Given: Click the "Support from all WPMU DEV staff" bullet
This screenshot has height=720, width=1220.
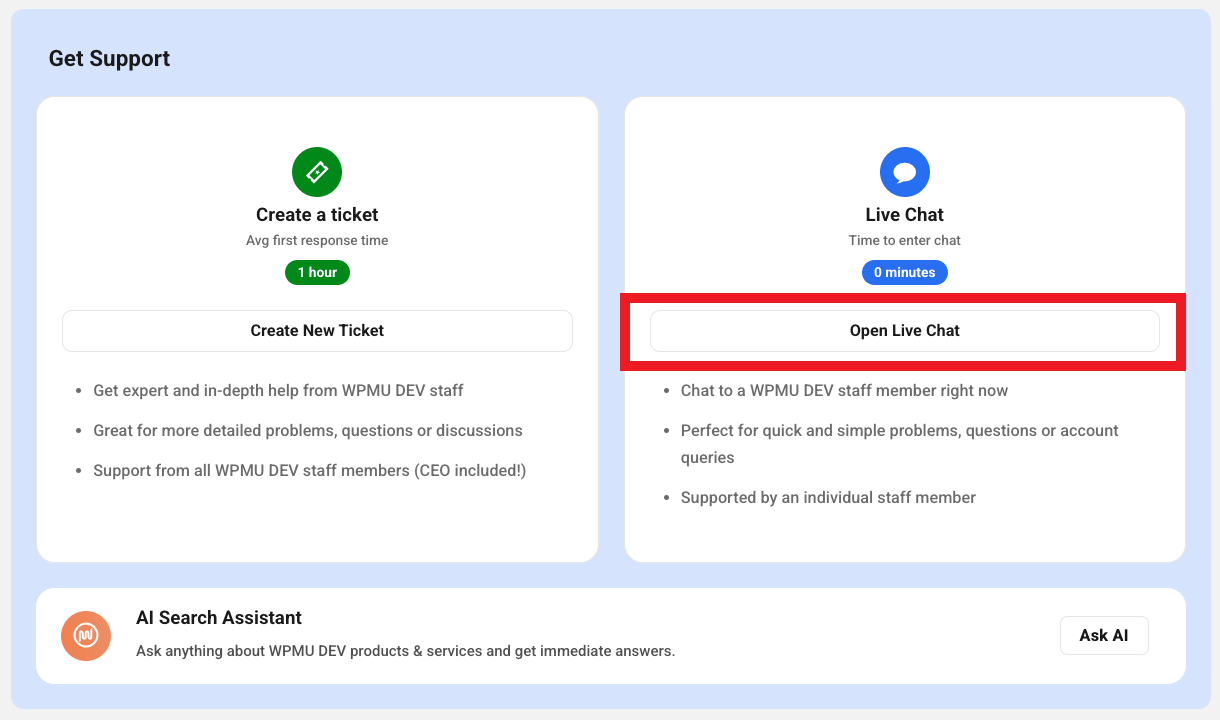Looking at the screenshot, I should coord(309,471).
